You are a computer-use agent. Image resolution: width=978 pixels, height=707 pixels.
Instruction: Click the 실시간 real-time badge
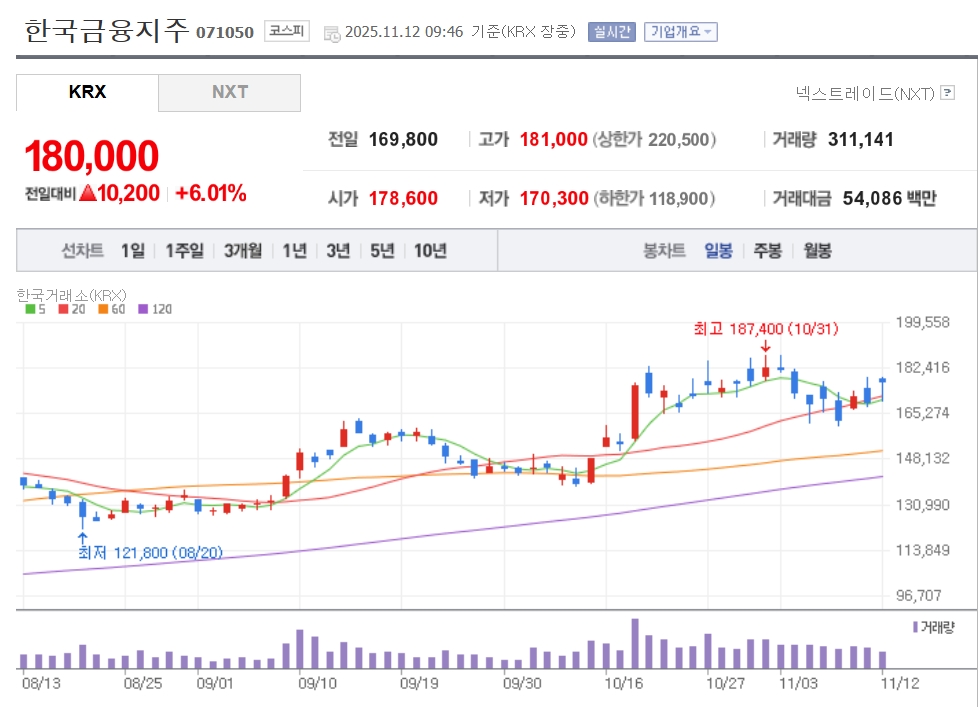(611, 32)
